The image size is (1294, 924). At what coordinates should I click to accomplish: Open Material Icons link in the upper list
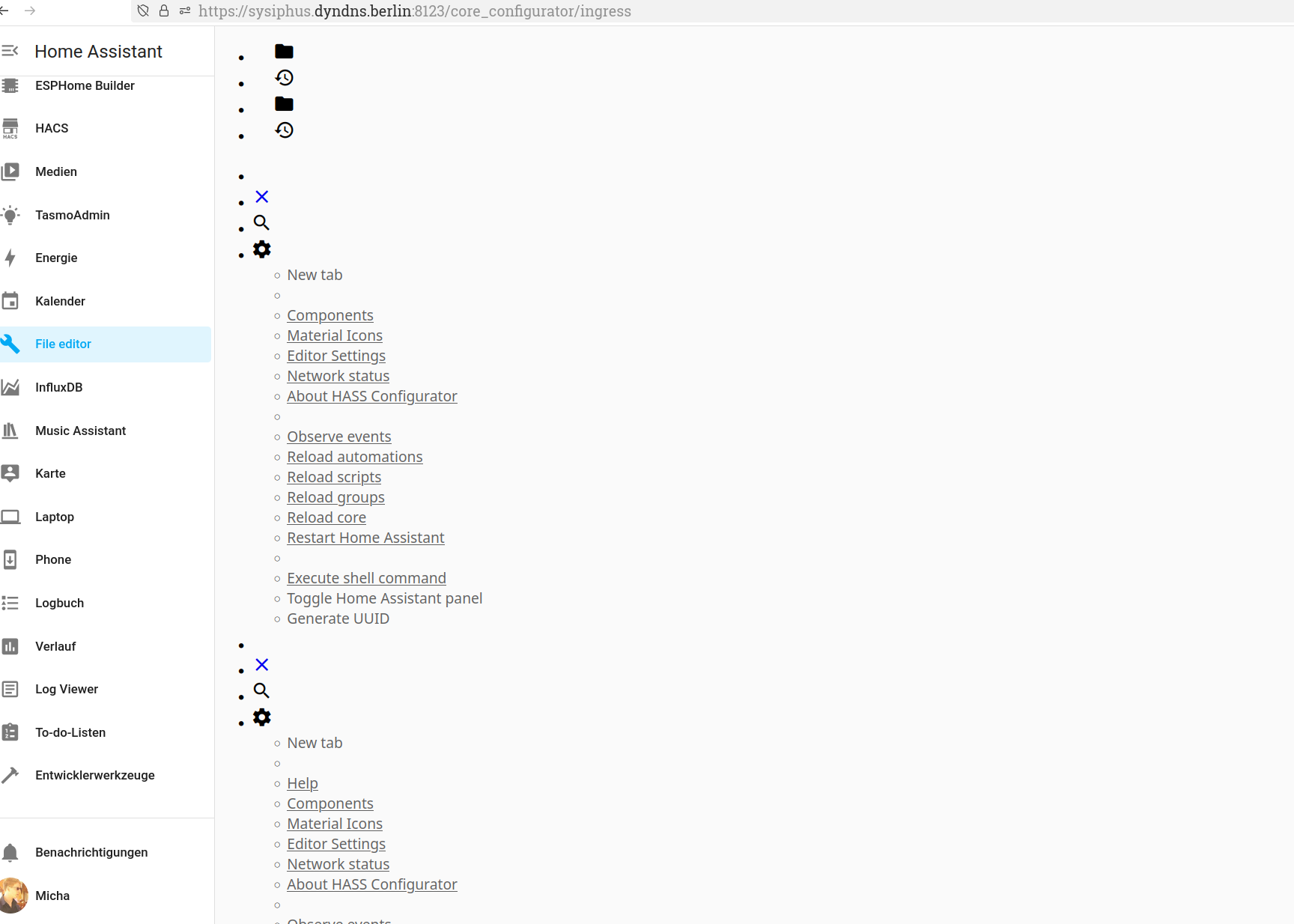335,335
